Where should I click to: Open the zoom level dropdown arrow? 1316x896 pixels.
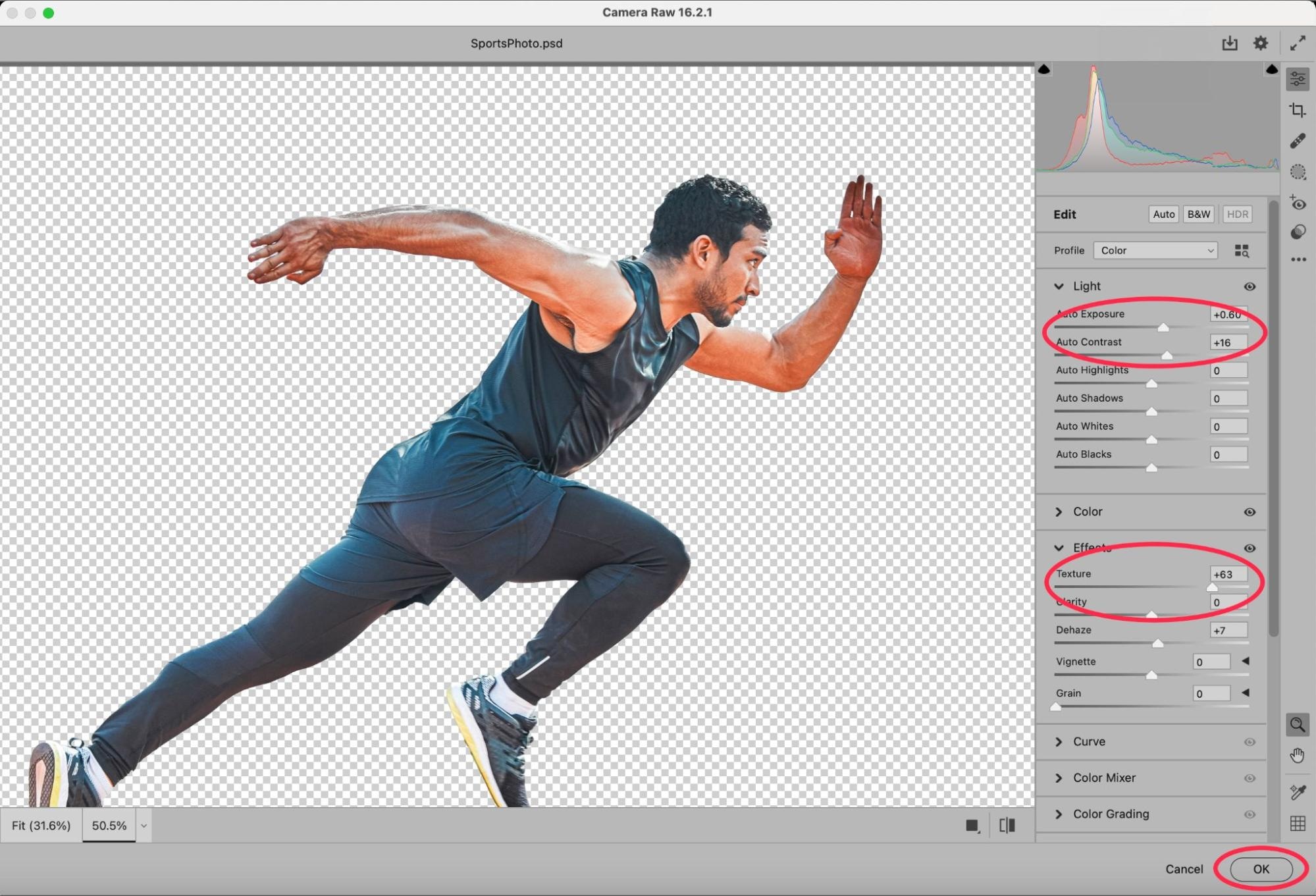144,826
